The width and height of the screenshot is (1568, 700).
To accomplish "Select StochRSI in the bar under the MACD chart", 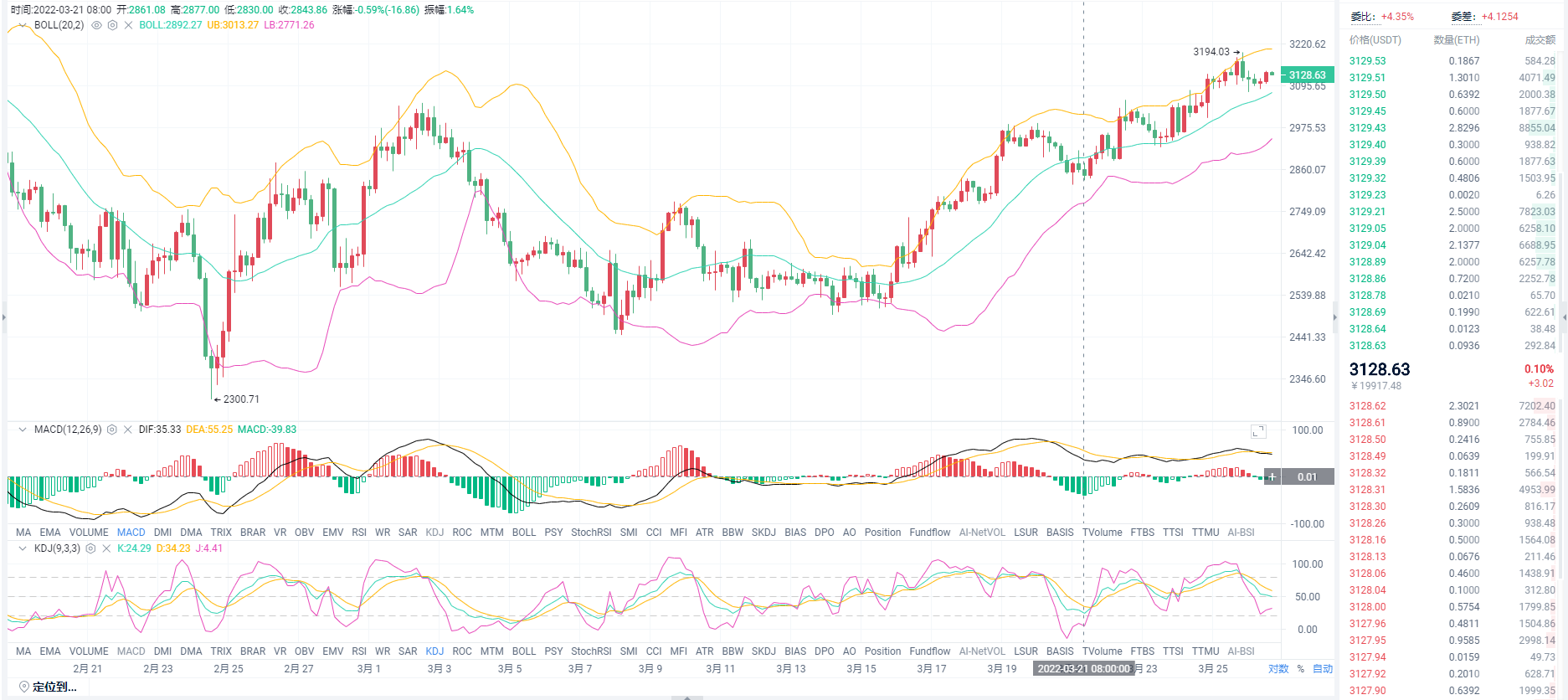I will coord(591,533).
